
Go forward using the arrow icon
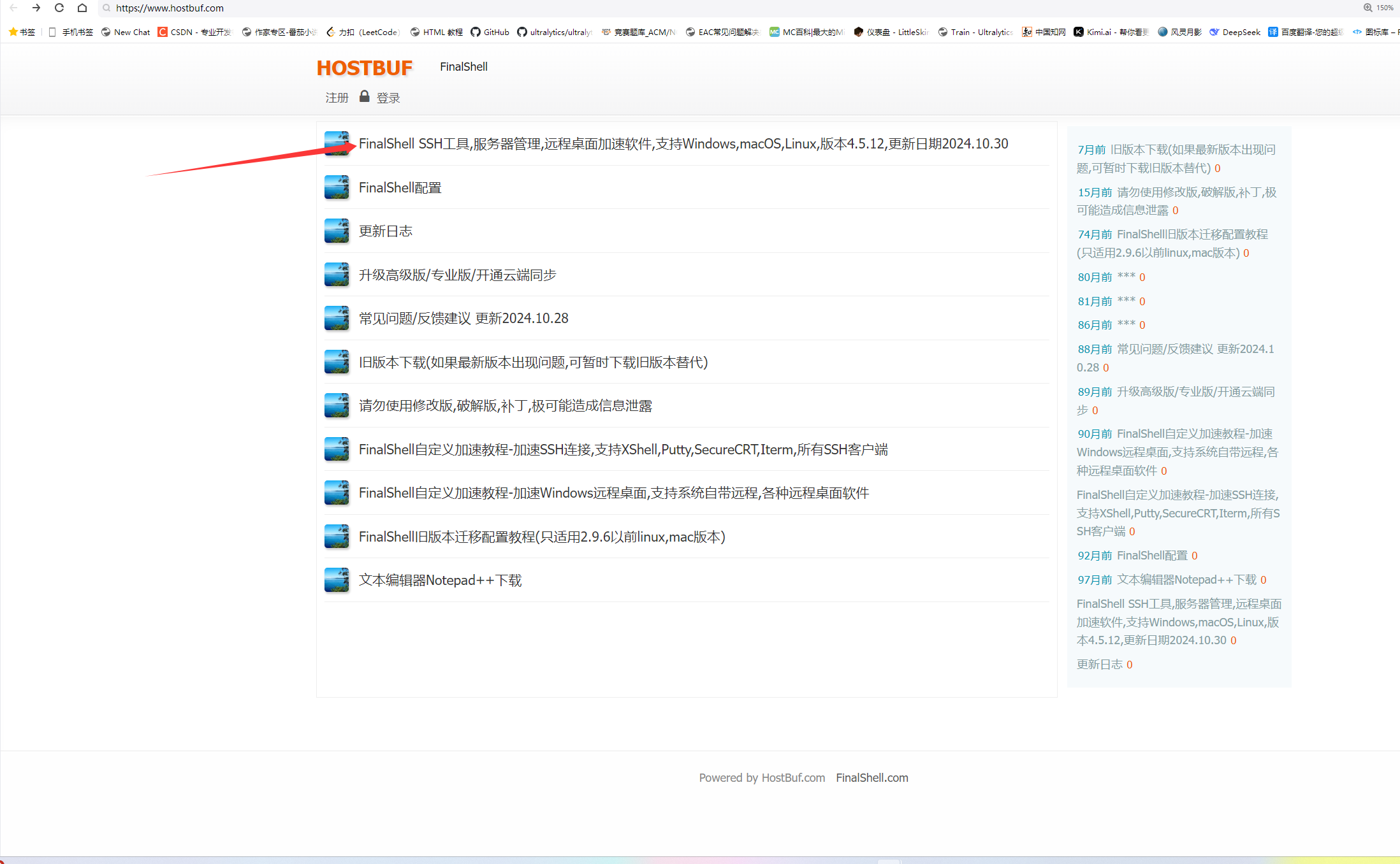(x=36, y=8)
